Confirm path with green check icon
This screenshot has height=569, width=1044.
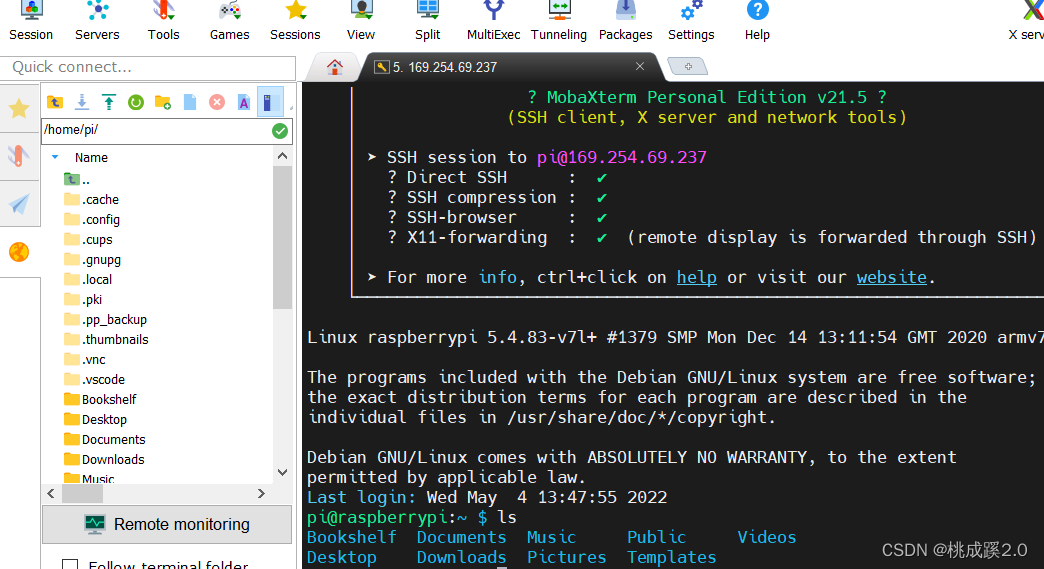280,131
